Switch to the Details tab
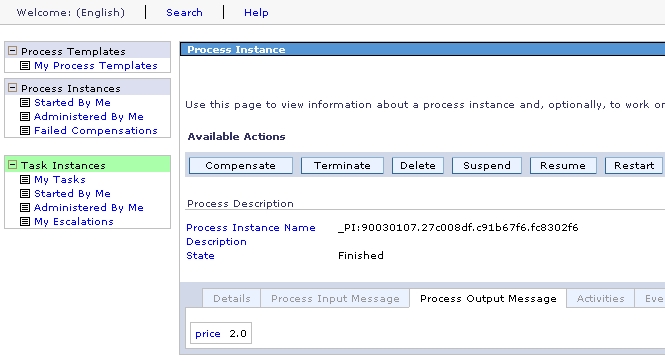This screenshot has height=361, width=665. pos(232,299)
